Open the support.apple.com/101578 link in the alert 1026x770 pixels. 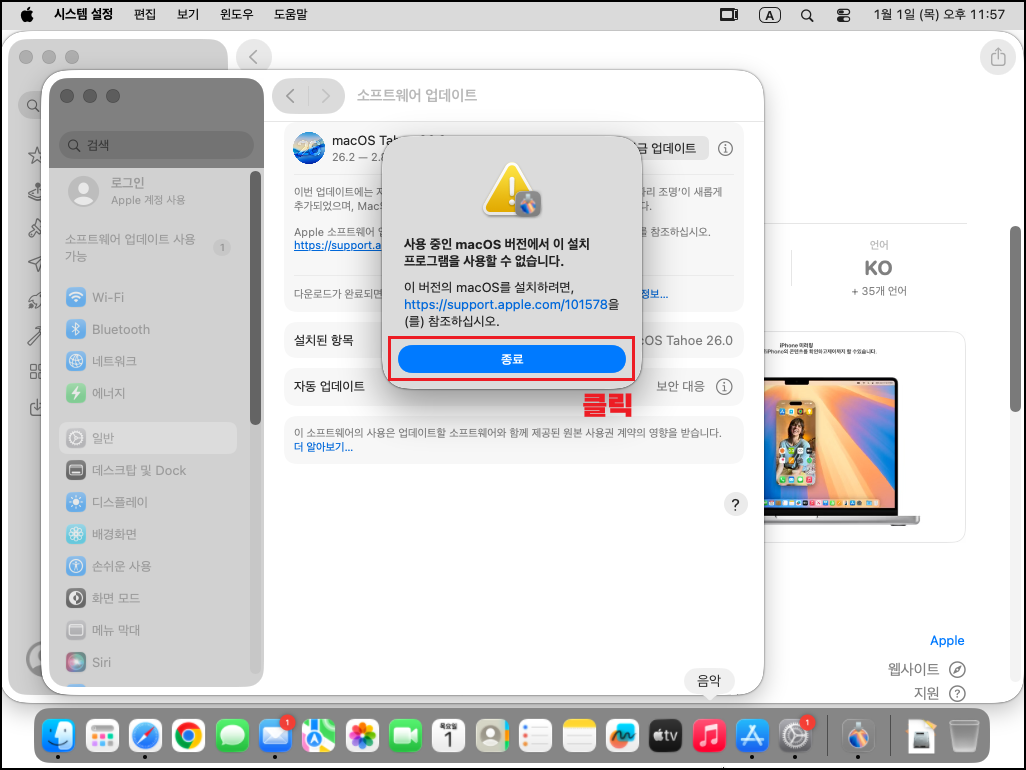(x=506, y=304)
